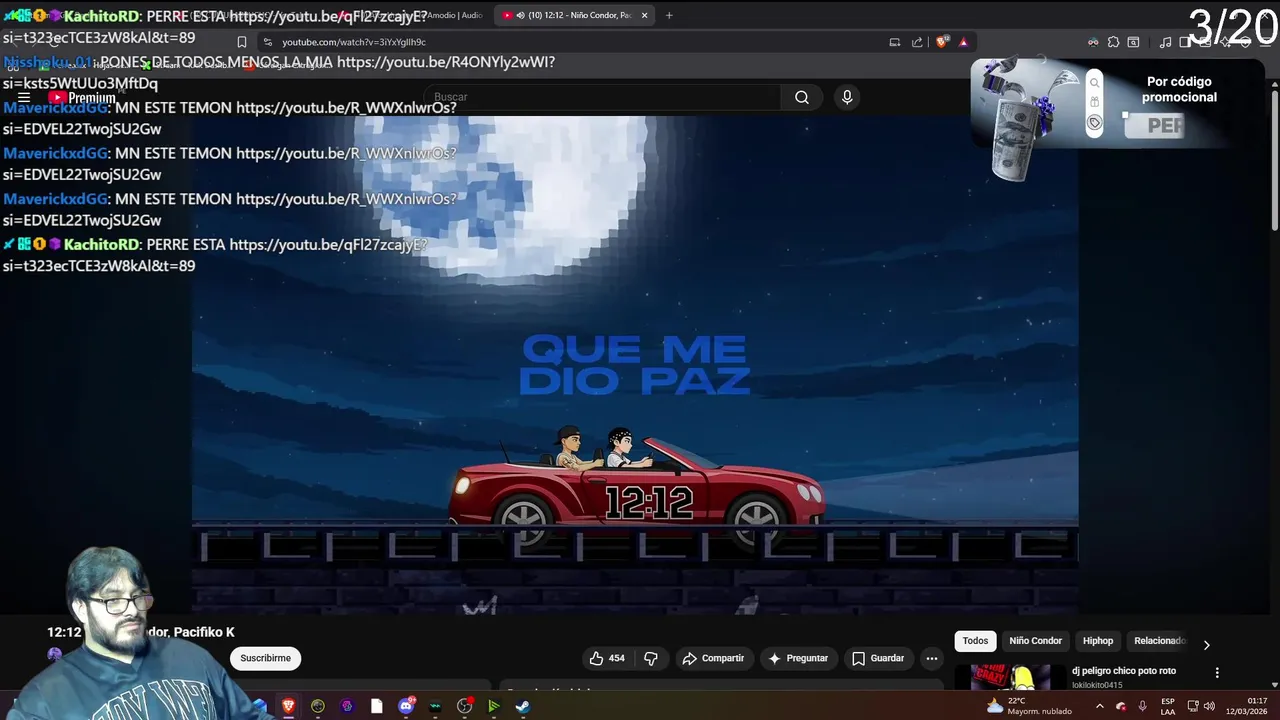Open options for dj peligro video
Viewport: 1280px width, 720px height.
point(1217,673)
